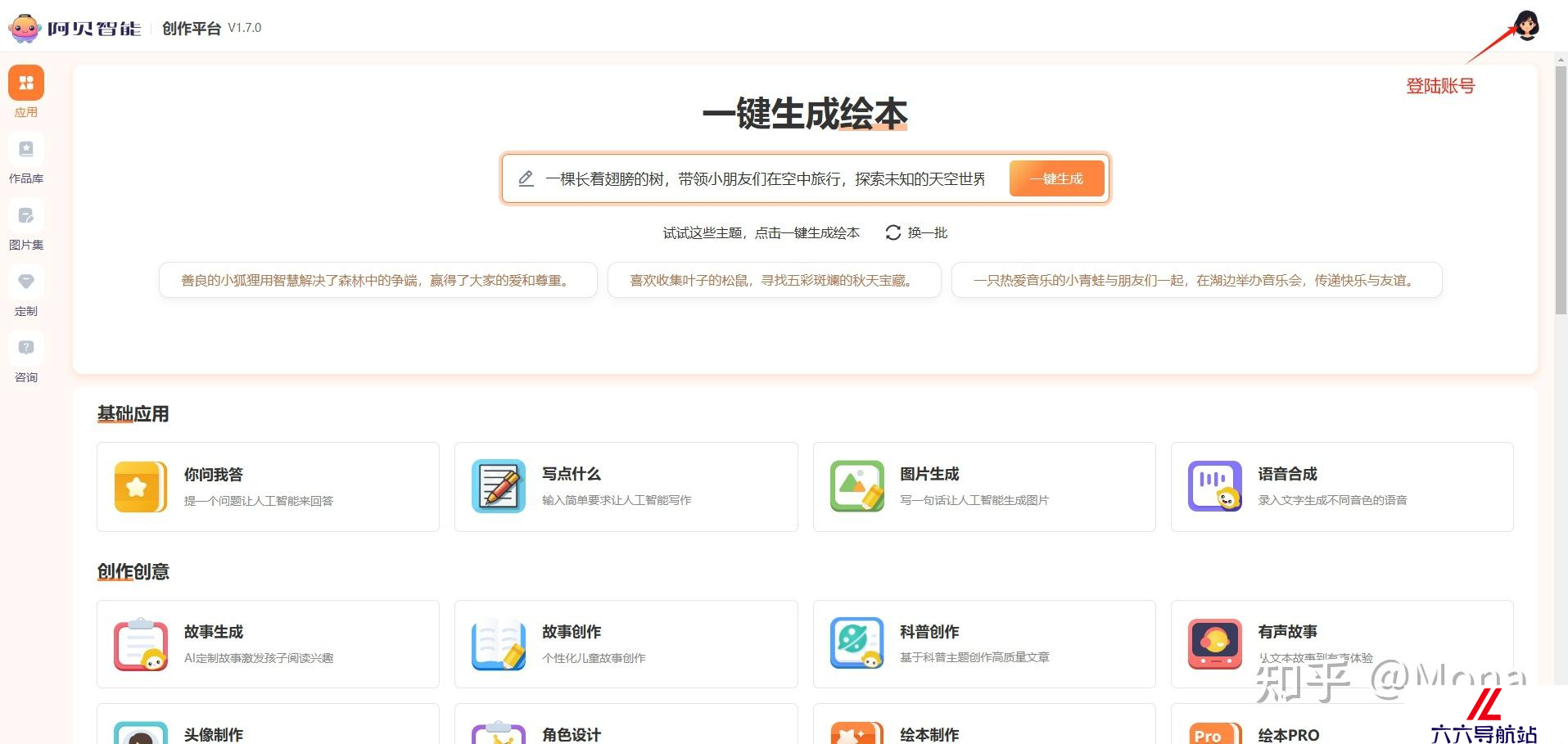
Task: Open the 头像制作 icon
Action: [x=141, y=733]
